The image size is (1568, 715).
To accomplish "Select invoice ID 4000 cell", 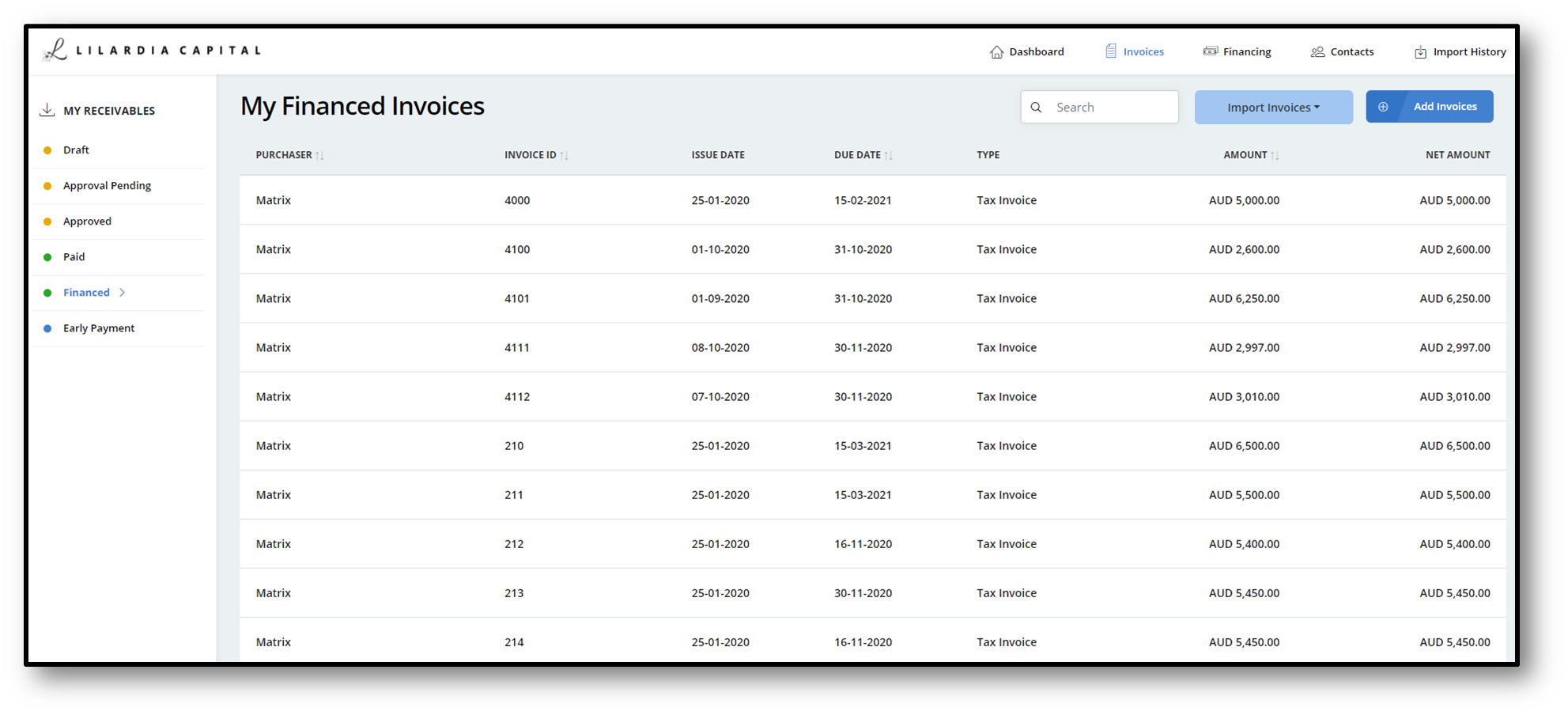I will click(x=517, y=200).
